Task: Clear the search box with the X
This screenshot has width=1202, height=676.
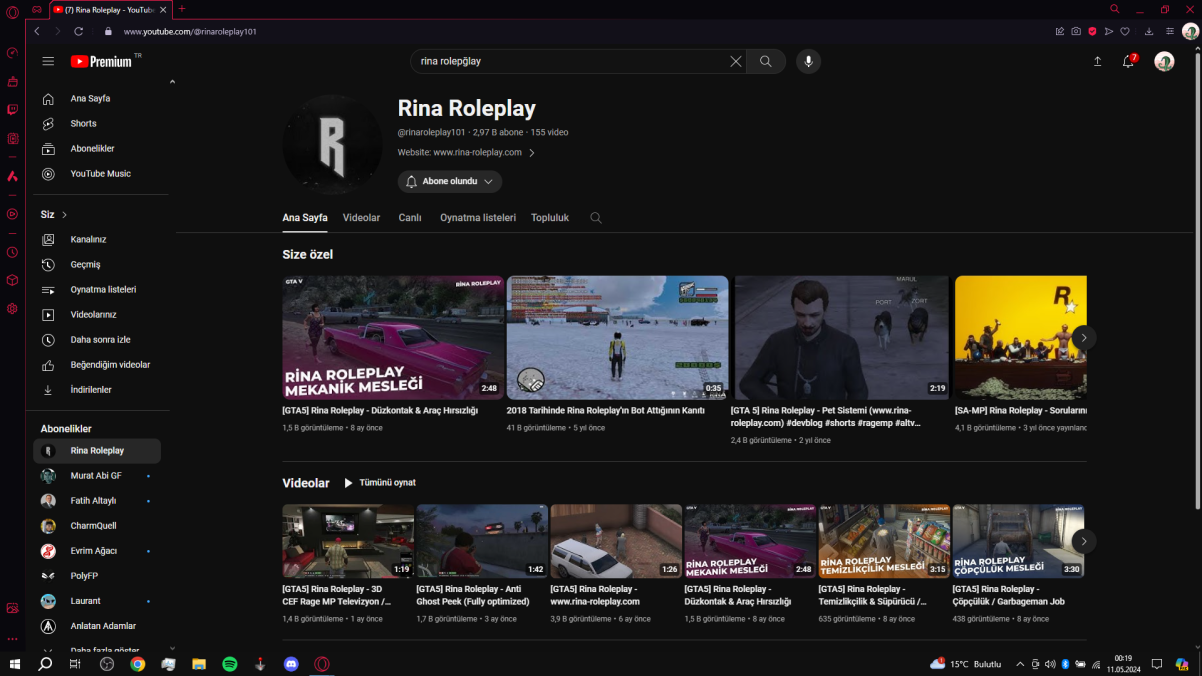Action: click(x=736, y=61)
